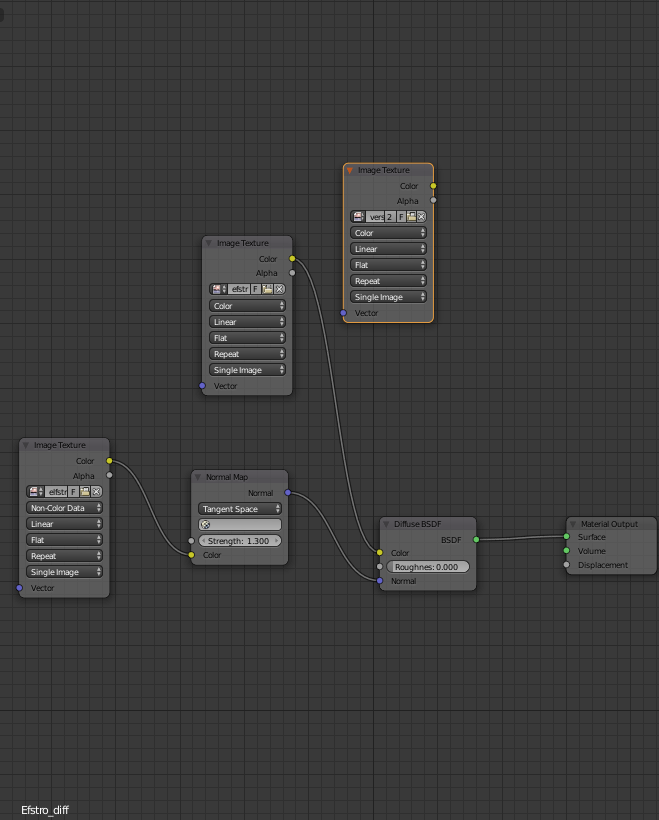Collapse the selected orange-outlined Image Texture node
The height and width of the screenshot is (820, 659).
point(349,170)
